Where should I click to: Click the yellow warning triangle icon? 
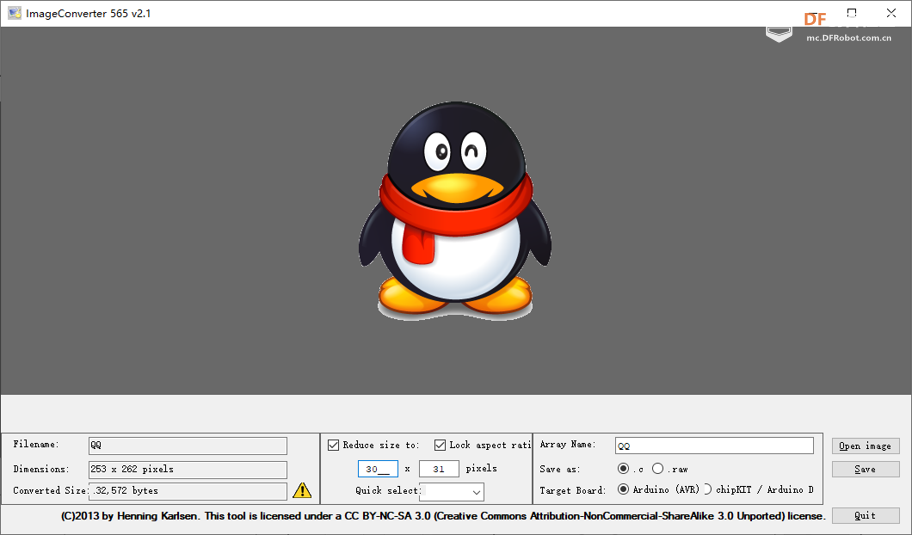click(x=302, y=490)
